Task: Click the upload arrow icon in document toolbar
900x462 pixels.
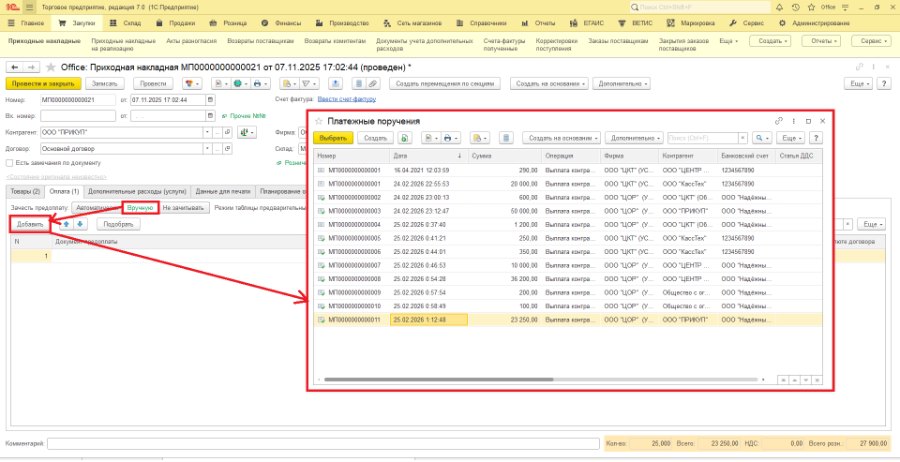Action: click(x=336, y=84)
